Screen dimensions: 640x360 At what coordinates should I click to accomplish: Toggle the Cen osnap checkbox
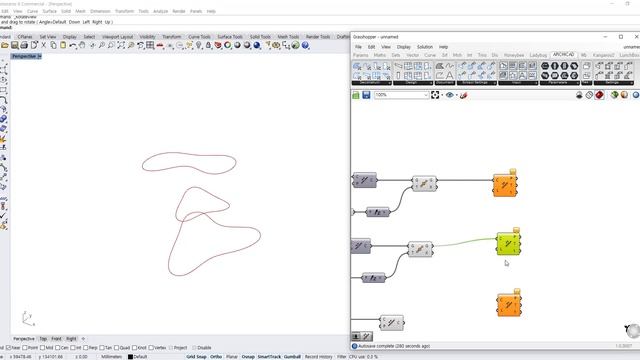(58, 348)
